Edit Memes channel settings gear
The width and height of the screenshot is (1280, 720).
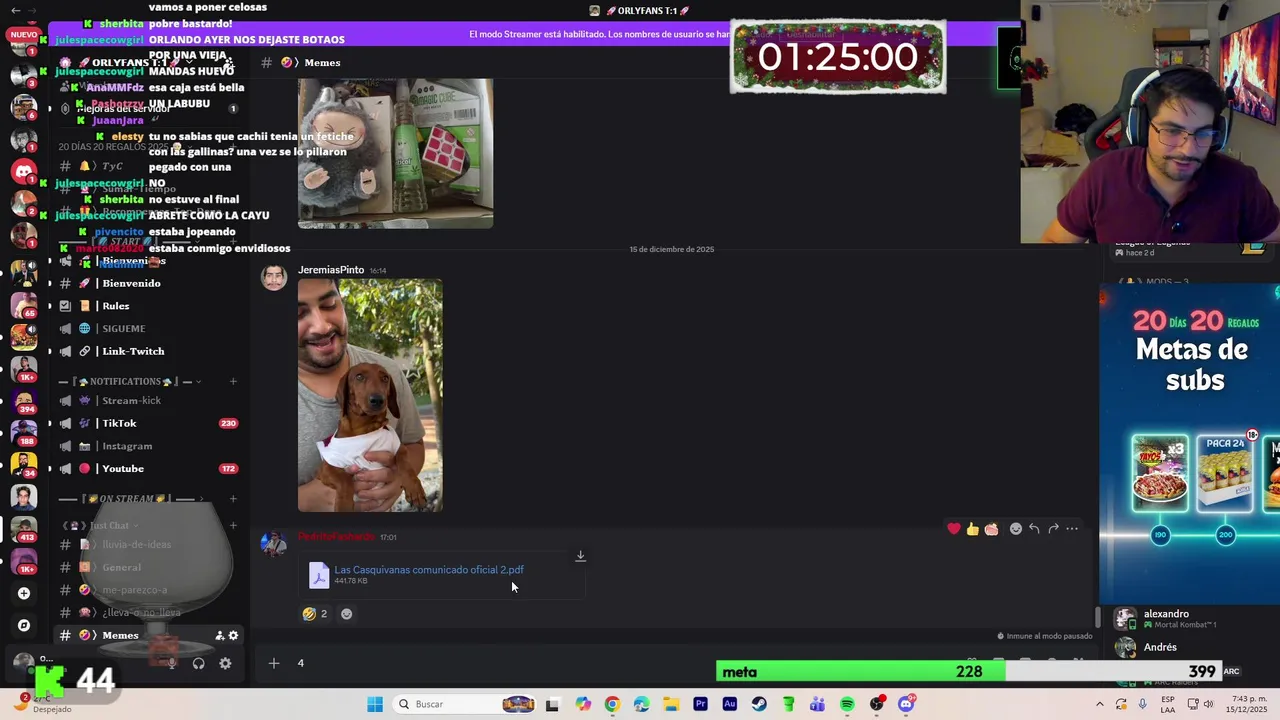[234, 636]
